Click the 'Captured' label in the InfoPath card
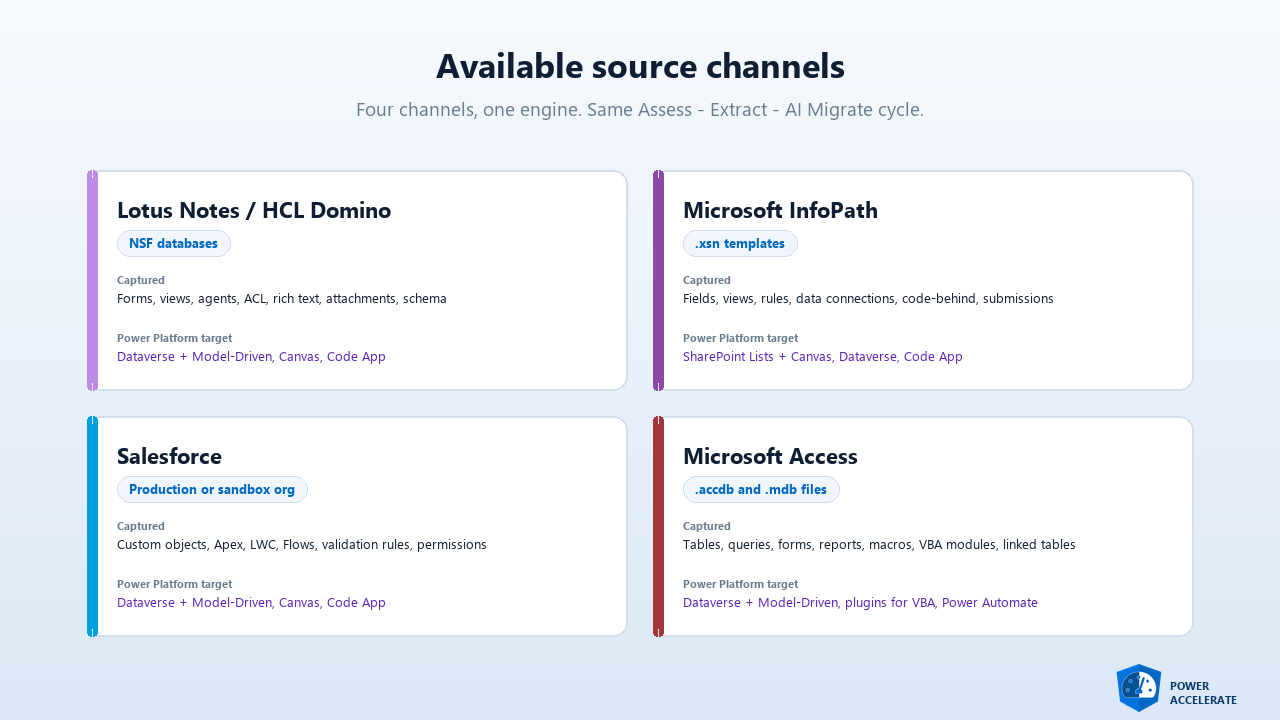 (x=707, y=280)
